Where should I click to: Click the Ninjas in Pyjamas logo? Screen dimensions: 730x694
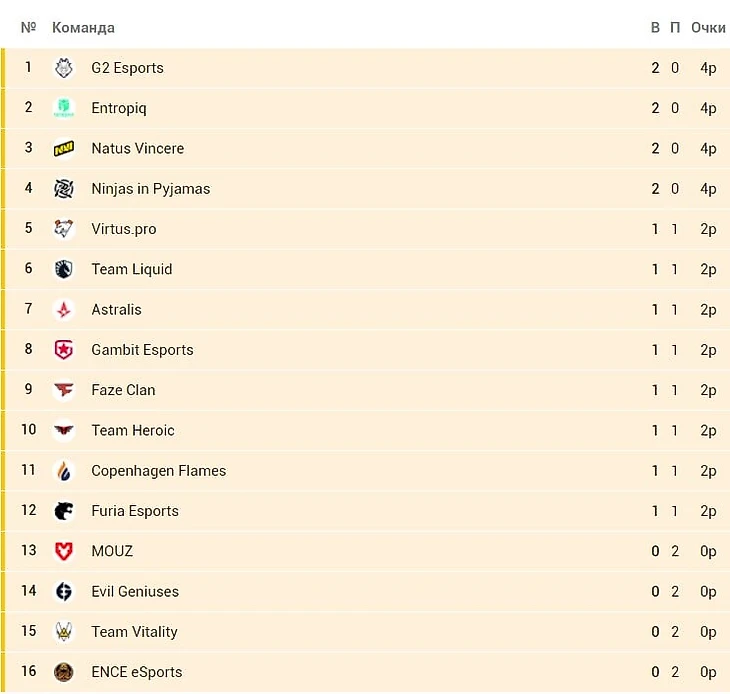coord(64,188)
